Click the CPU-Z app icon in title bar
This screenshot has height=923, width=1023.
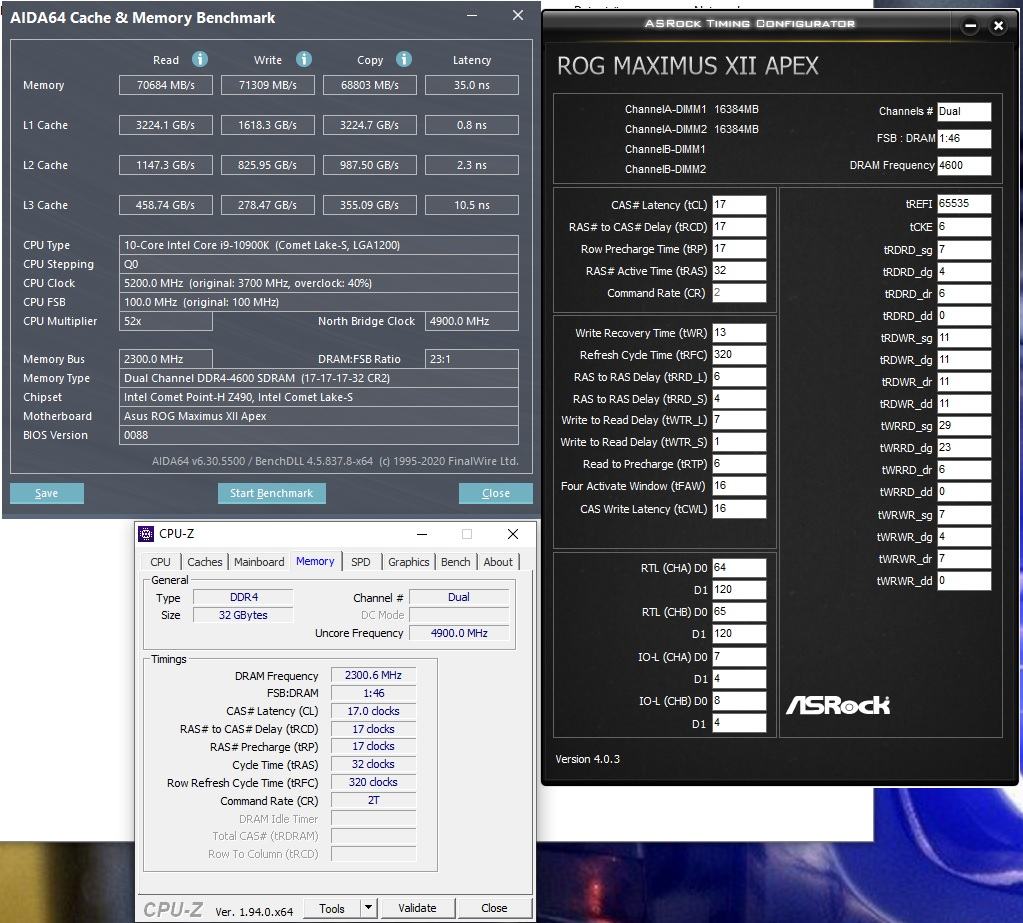pos(146,534)
